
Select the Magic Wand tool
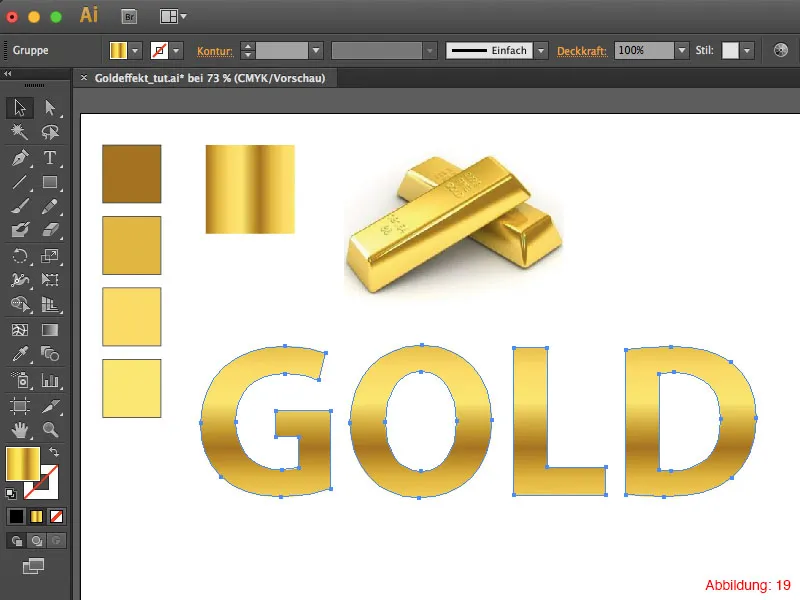click(x=20, y=132)
